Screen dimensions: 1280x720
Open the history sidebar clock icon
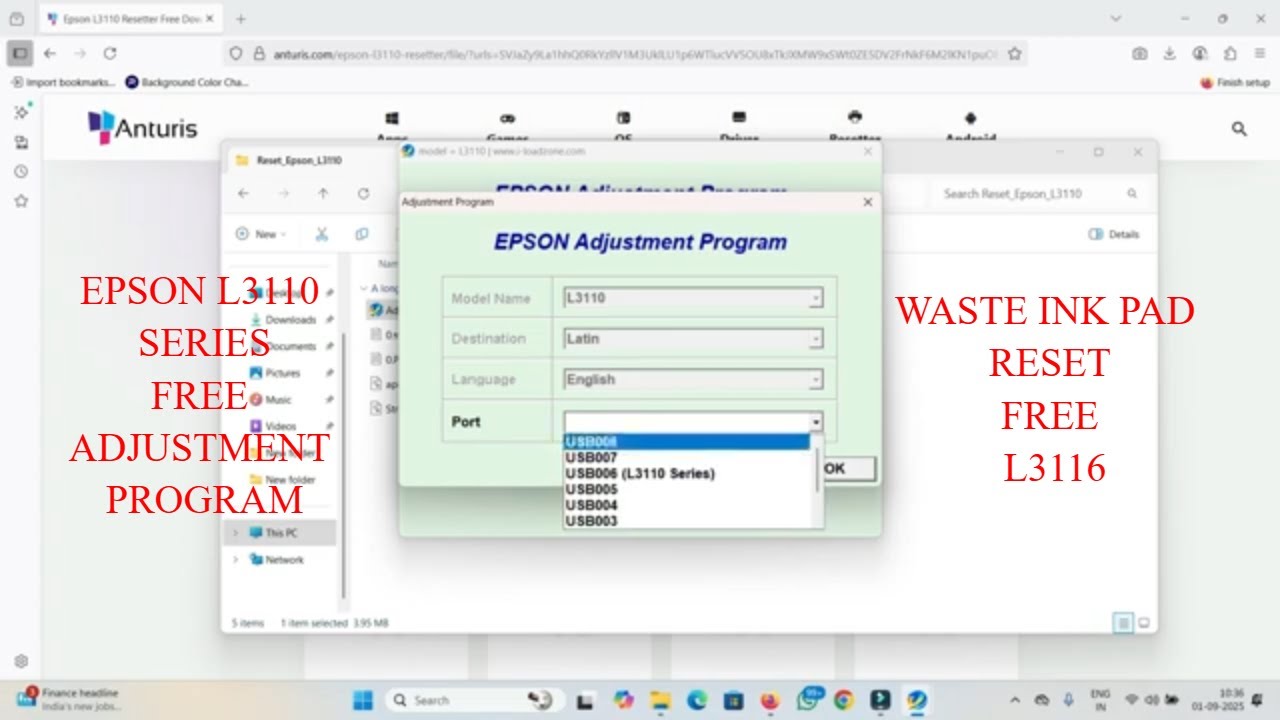click(x=21, y=172)
